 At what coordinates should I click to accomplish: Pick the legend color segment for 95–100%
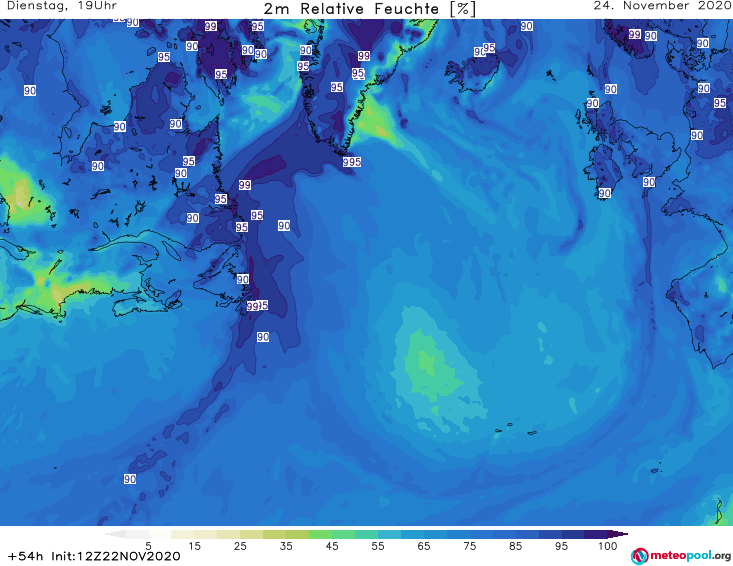573,534
